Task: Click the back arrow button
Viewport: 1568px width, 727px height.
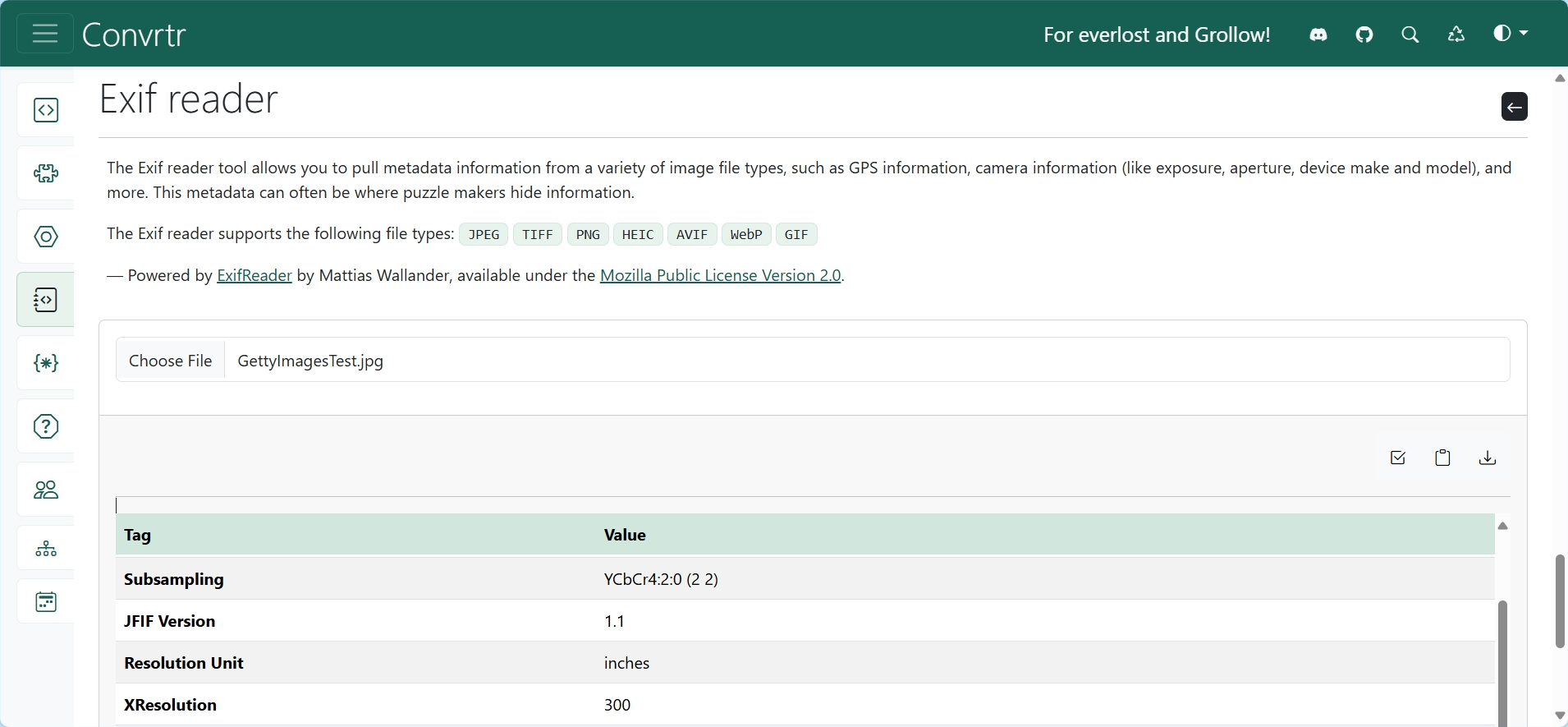Action: tap(1514, 107)
